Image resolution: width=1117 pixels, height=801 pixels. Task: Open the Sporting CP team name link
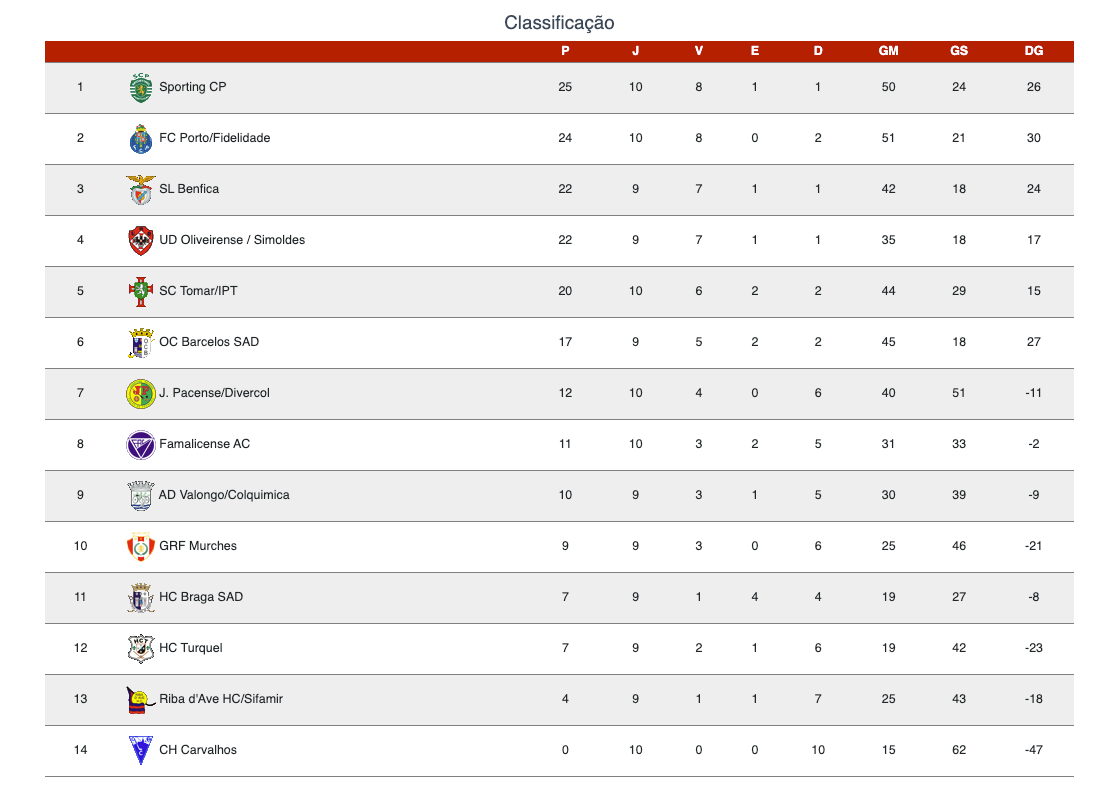coord(192,87)
